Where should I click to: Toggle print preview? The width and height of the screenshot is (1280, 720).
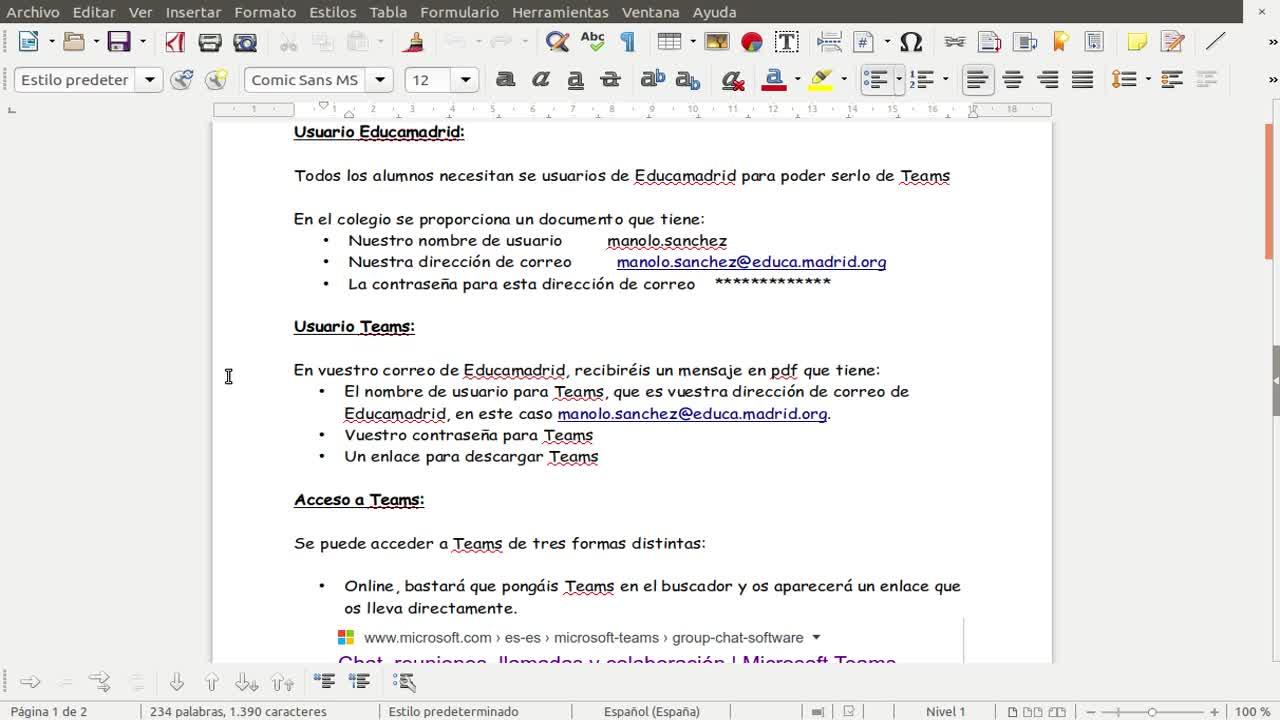[x=245, y=42]
